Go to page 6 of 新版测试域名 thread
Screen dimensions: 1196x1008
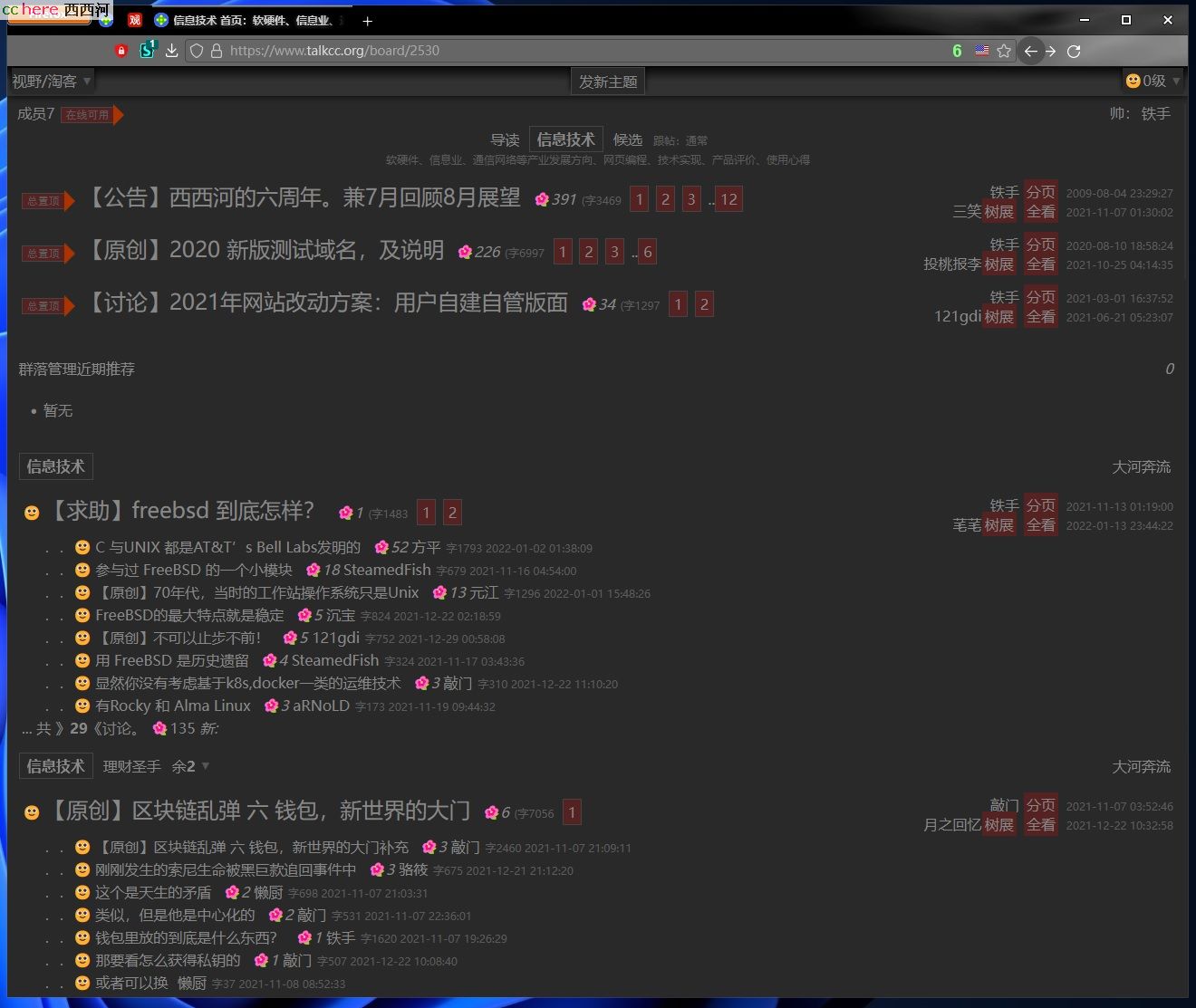(x=647, y=252)
